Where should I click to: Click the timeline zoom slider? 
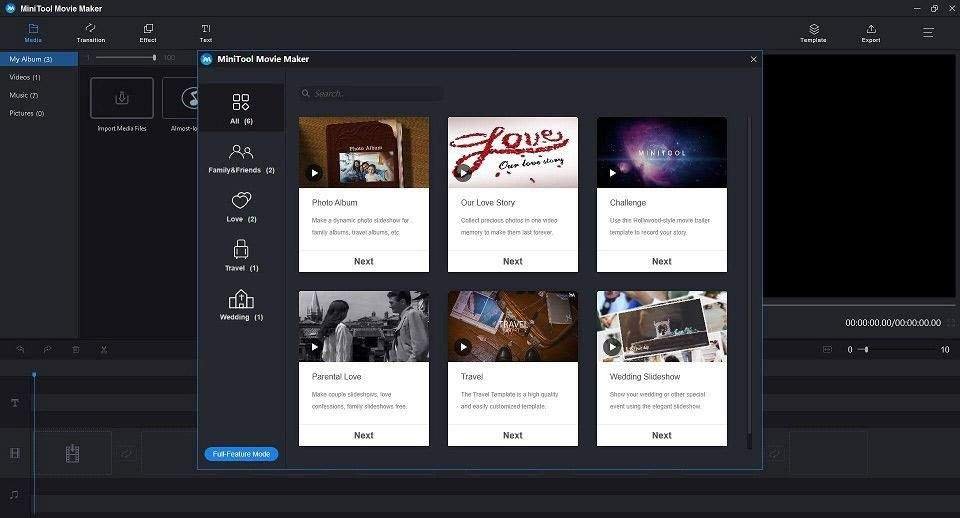point(866,350)
